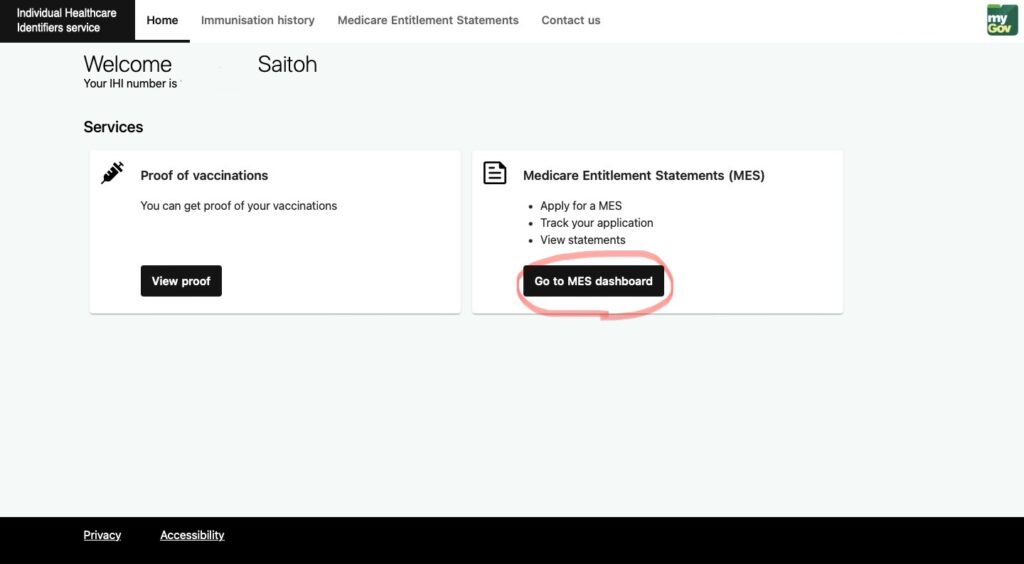This screenshot has width=1024, height=564.
Task: Click the surname Saitoh in the welcome heading
Action: pyautogui.click(x=287, y=64)
